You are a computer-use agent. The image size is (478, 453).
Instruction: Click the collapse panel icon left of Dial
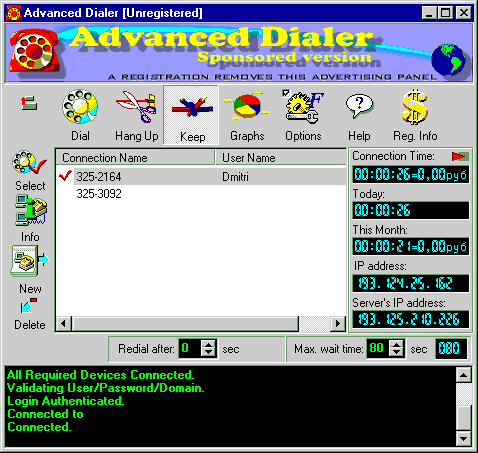[29, 103]
